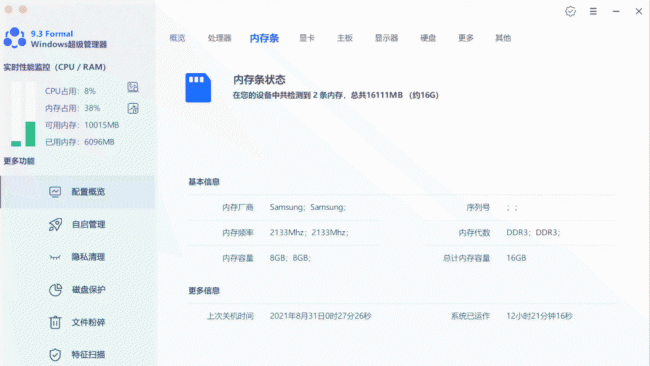Screen dimensions: 650x366
Task: Click the 9.3 Formal version text
Action: (x=52, y=34)
